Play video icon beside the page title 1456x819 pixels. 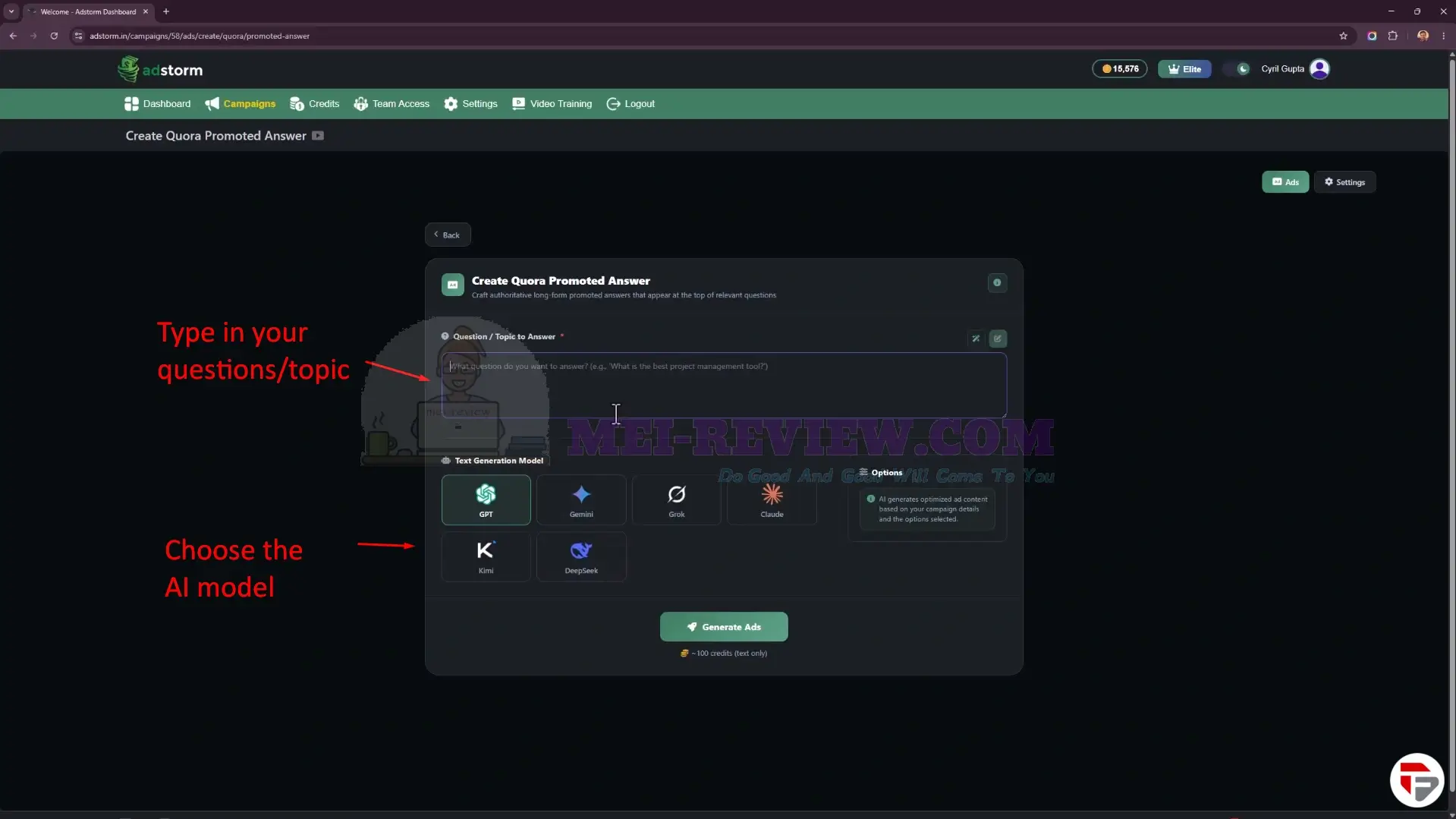point(318,136)
